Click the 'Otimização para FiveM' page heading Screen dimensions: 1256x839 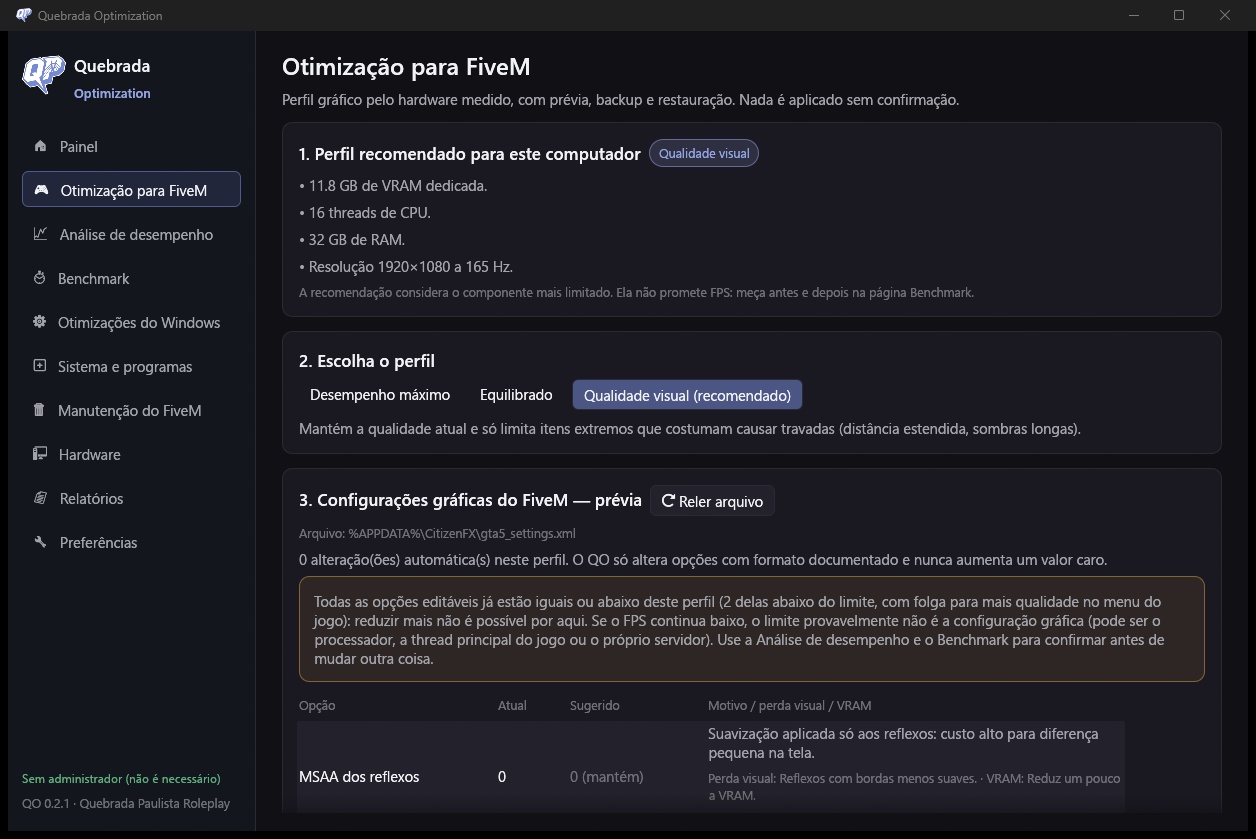tap(406, 68)
